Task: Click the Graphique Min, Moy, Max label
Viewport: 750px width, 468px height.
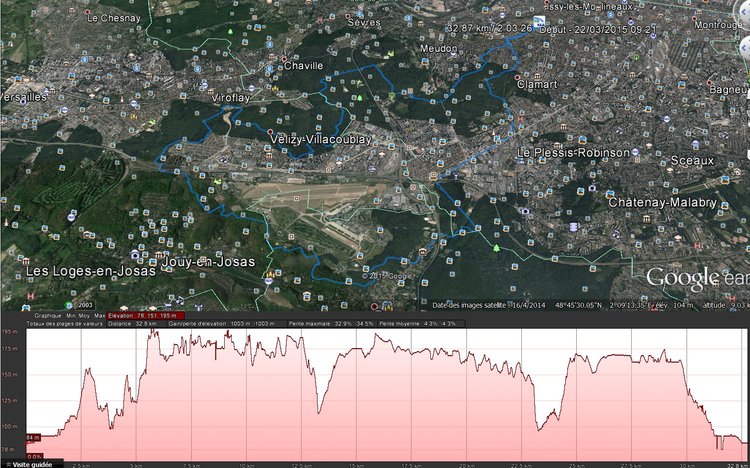Action: click(x=69, y=316)
